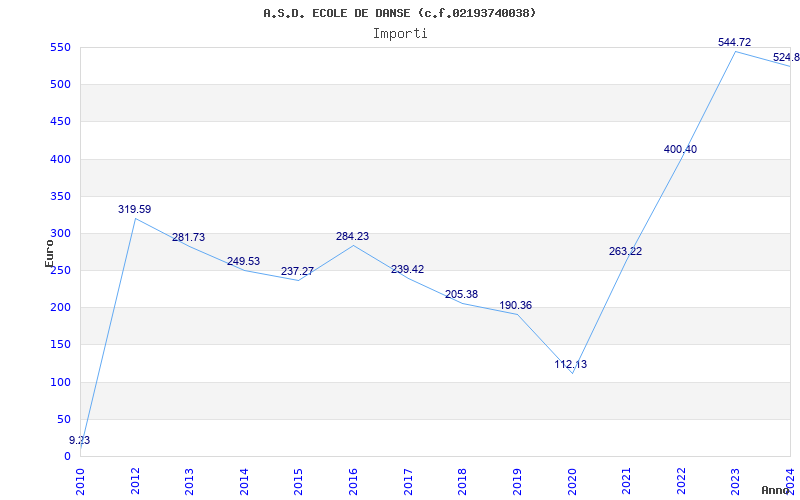The height and width of the screenshot is (500, 800).
Task: Click the 500 value on the Euro axis
Action: pyautogui.click(x=60, y=85)
